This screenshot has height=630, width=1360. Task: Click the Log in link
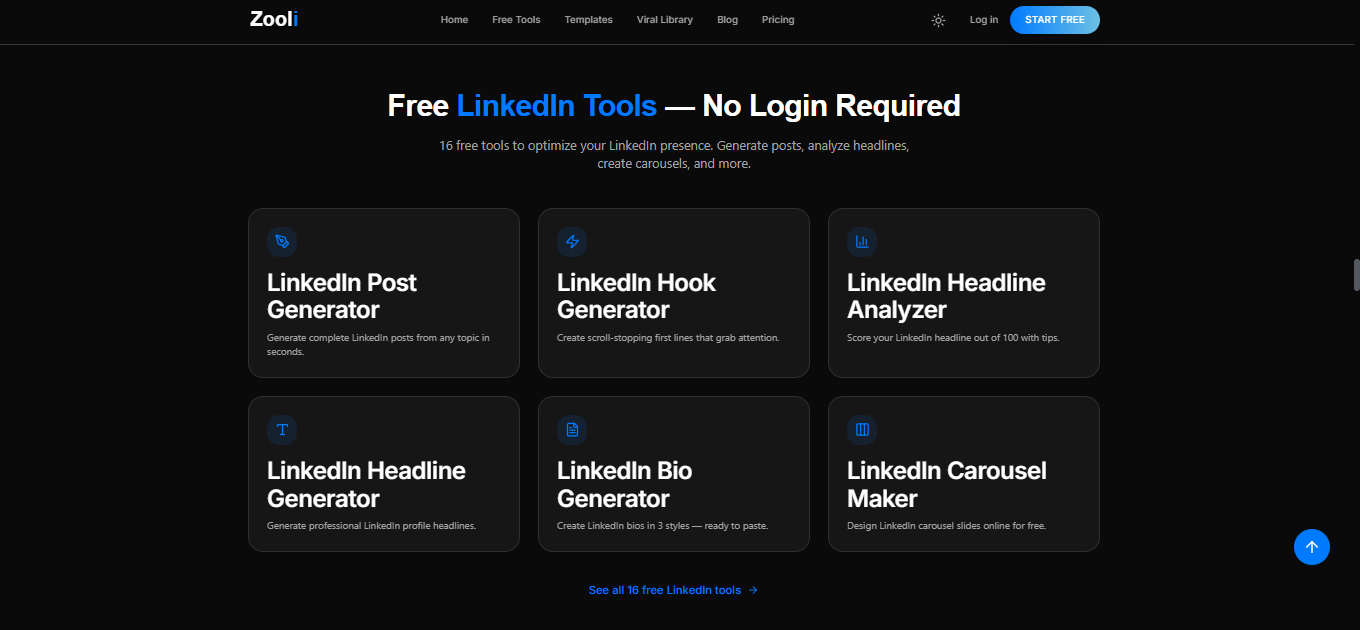click(984, 20)
